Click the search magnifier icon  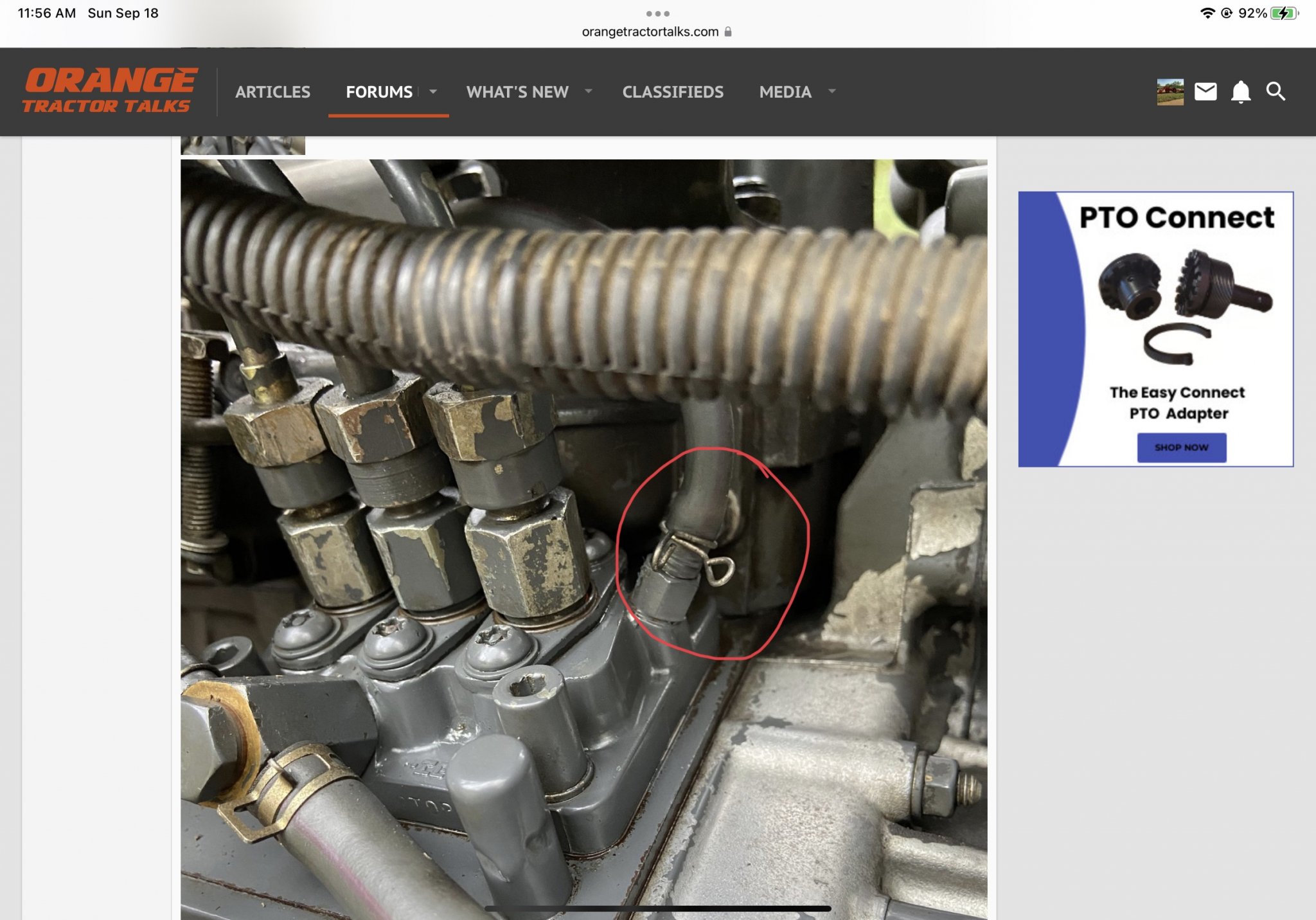click(x=1276, y=92)
